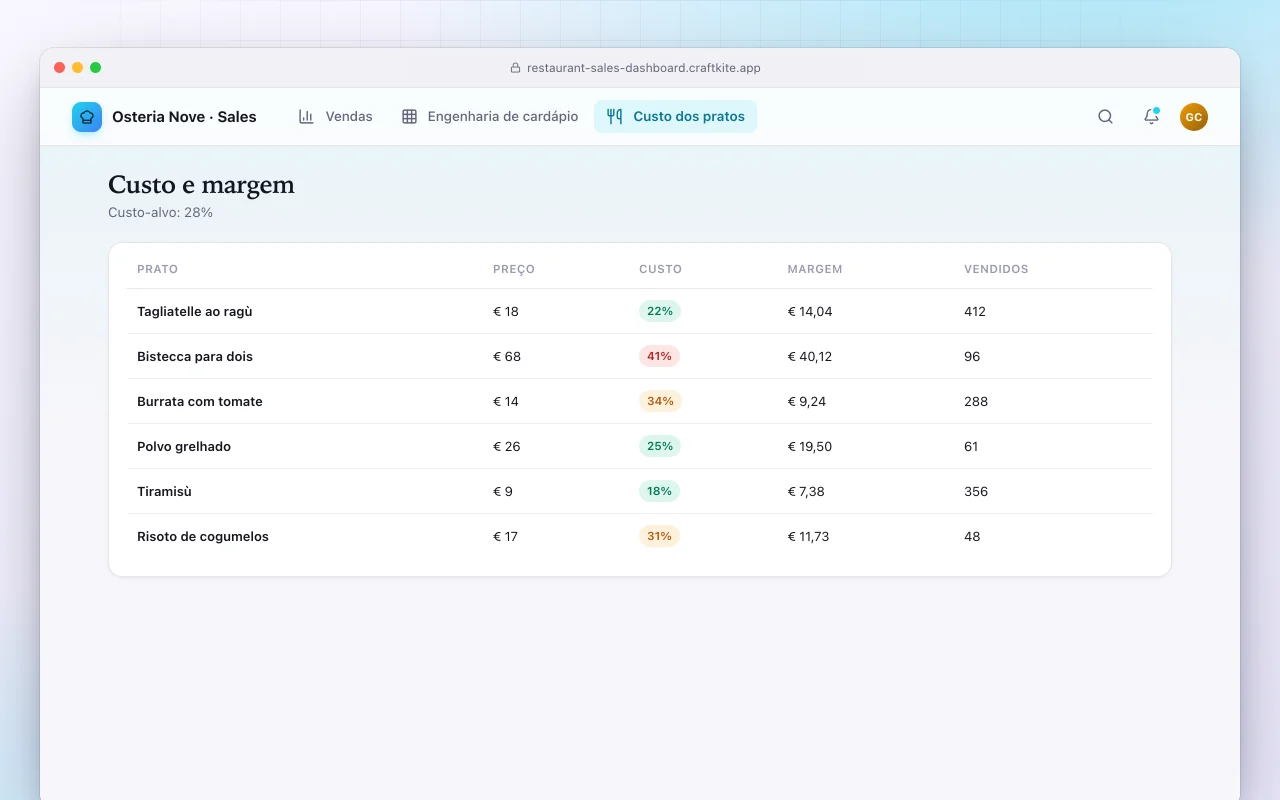The image size is (1280, 800).
Task: Click the € 7,38 margin value
Action: [x=806, y=491]
